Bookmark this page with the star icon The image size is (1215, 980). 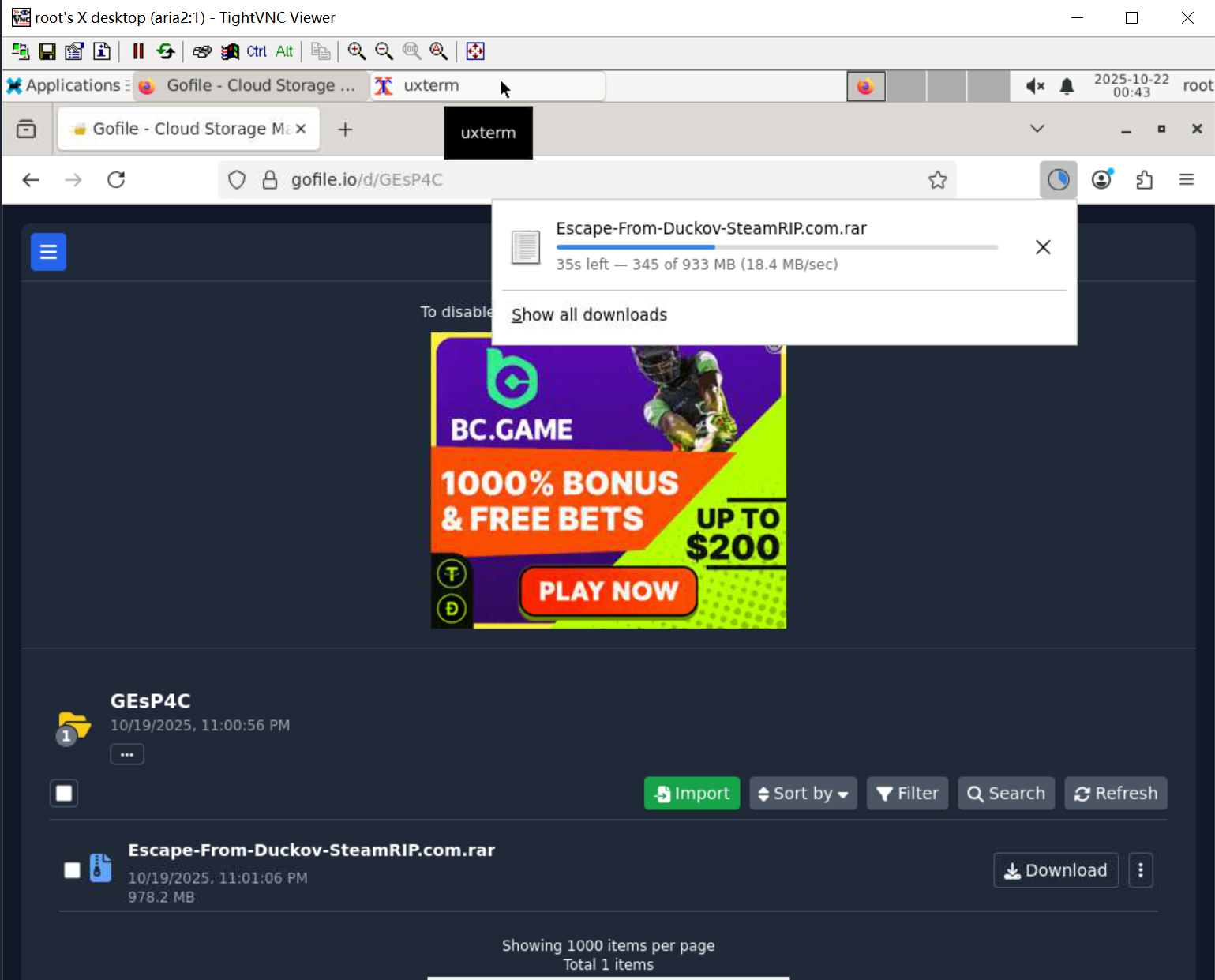click(x=937, y=180)
